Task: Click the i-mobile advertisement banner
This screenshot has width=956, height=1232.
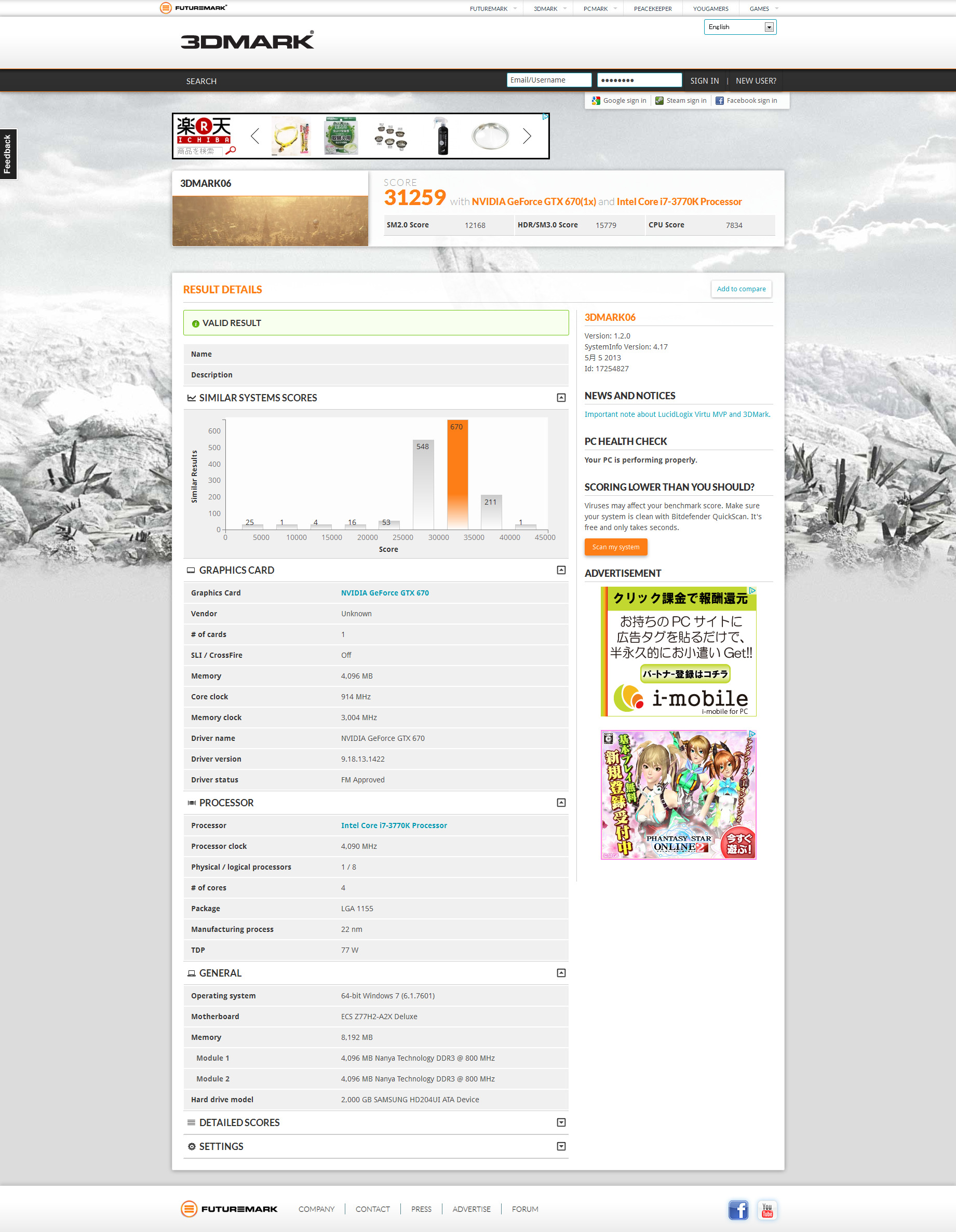Action: click(x=678, y=652)
